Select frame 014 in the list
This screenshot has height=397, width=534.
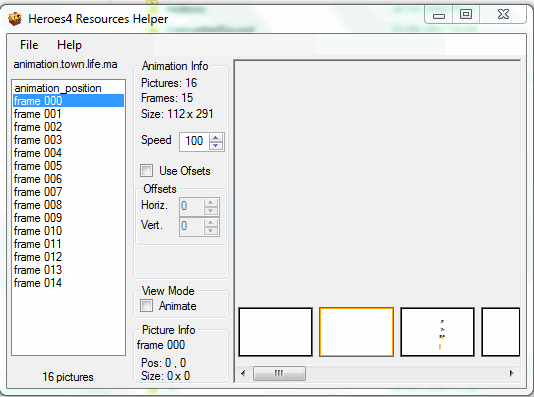[x=68, y=283]
